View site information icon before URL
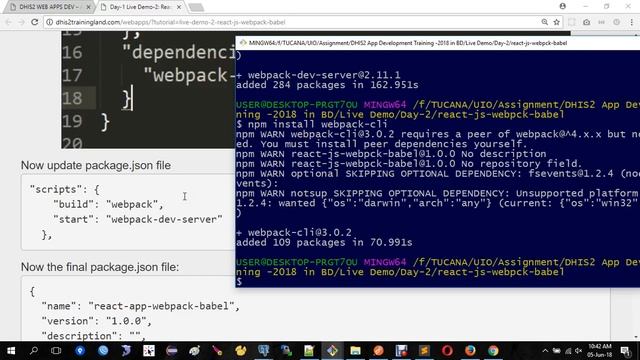The width and height of the screenshot is (640, 360). [x=49, y=22]
